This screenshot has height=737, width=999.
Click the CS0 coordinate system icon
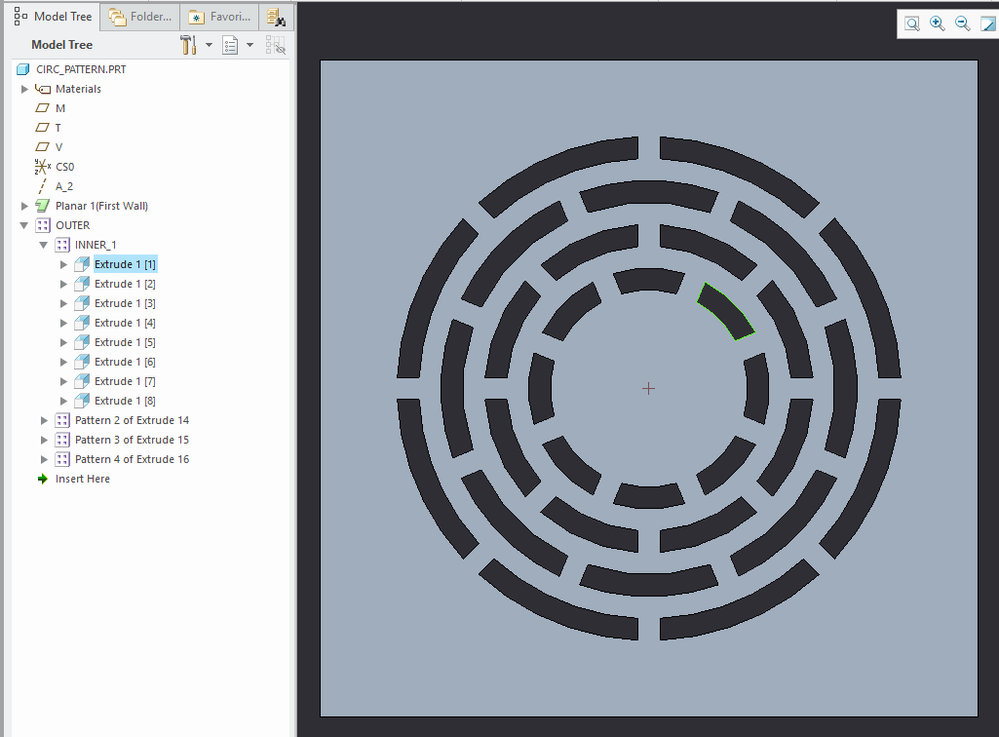(43, 166)
